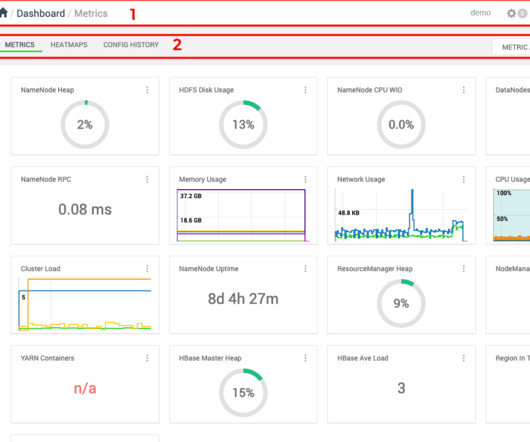Viewport: 530px width, 442px height.
Task: Open the HBase Ave Load widget options menu
Action: point(463,358)
